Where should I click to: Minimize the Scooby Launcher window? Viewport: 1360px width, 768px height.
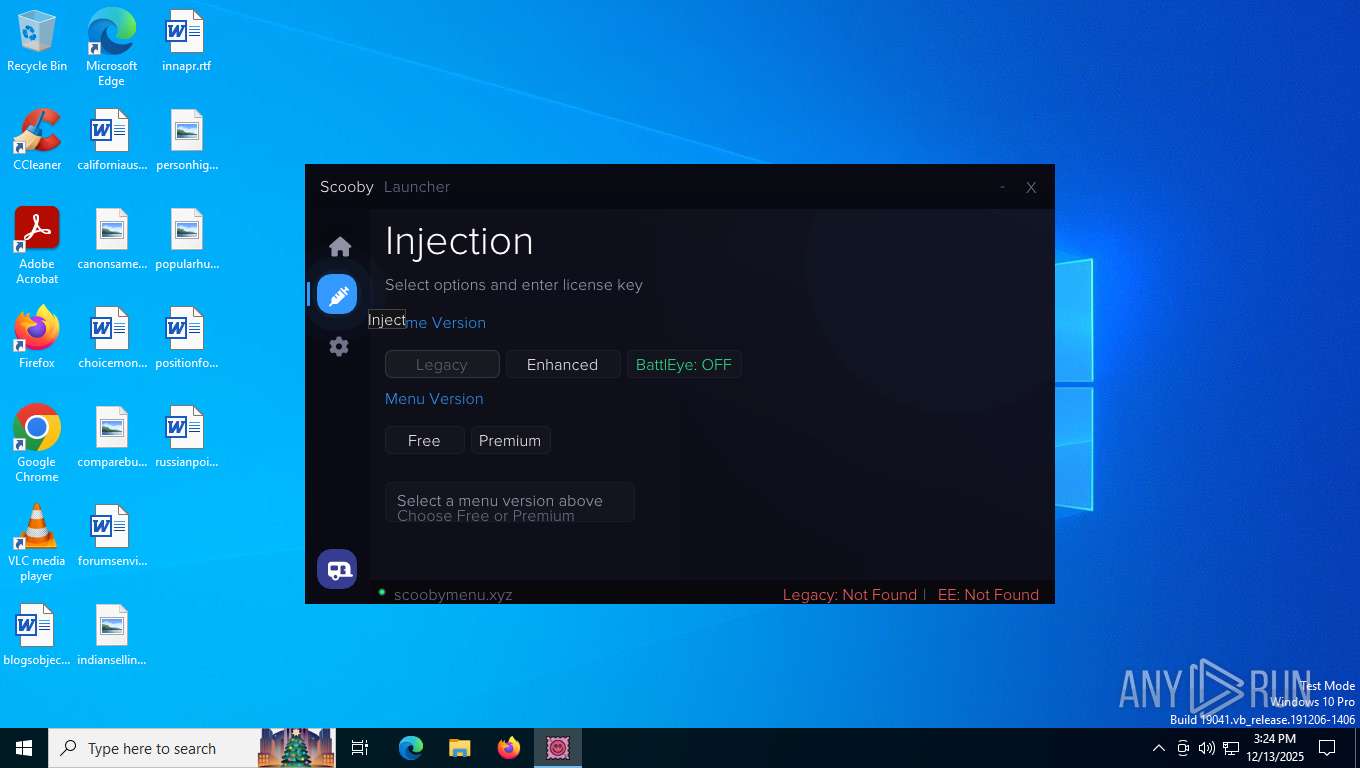1002,187
